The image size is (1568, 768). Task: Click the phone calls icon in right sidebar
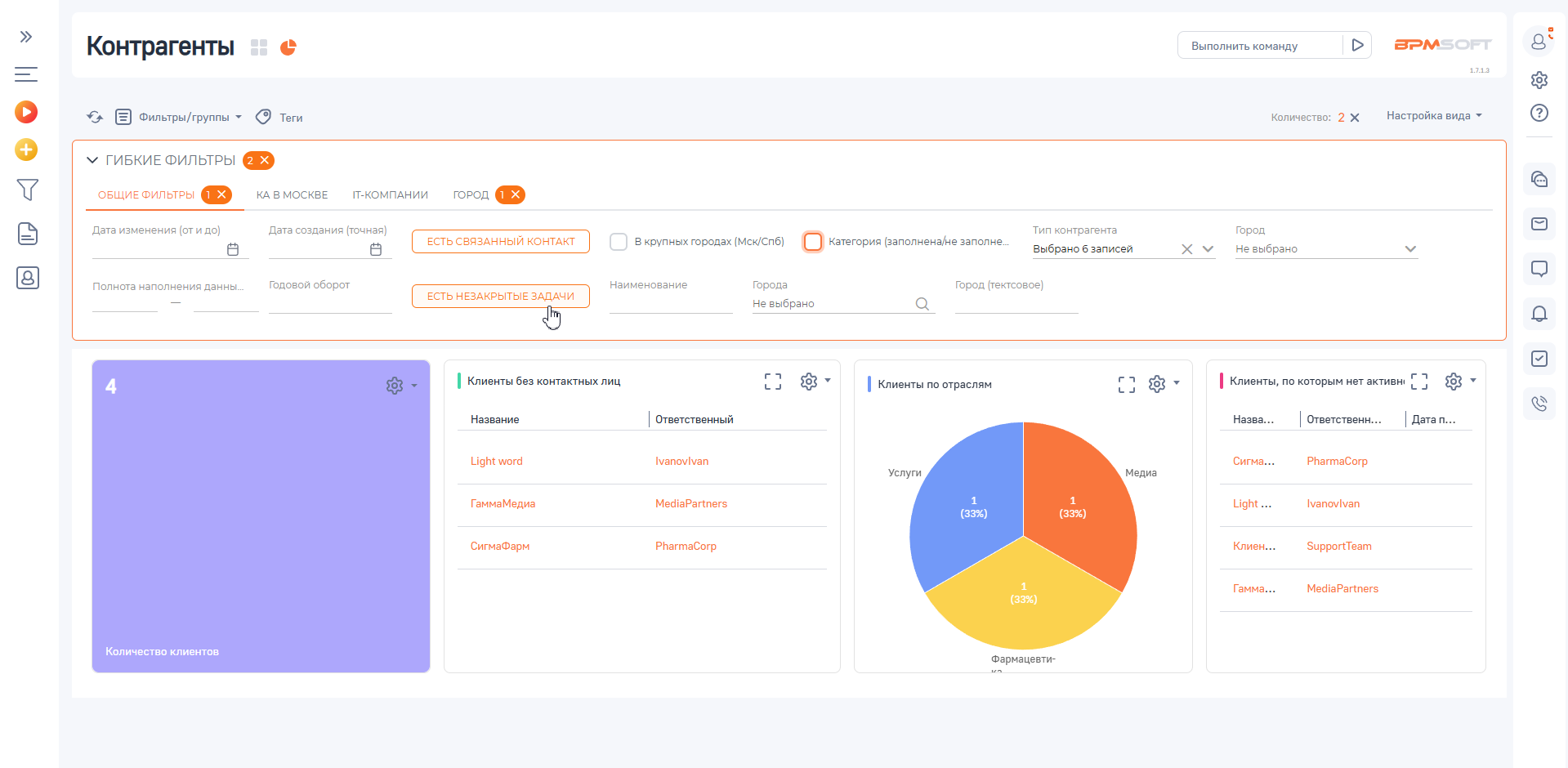1539,403
